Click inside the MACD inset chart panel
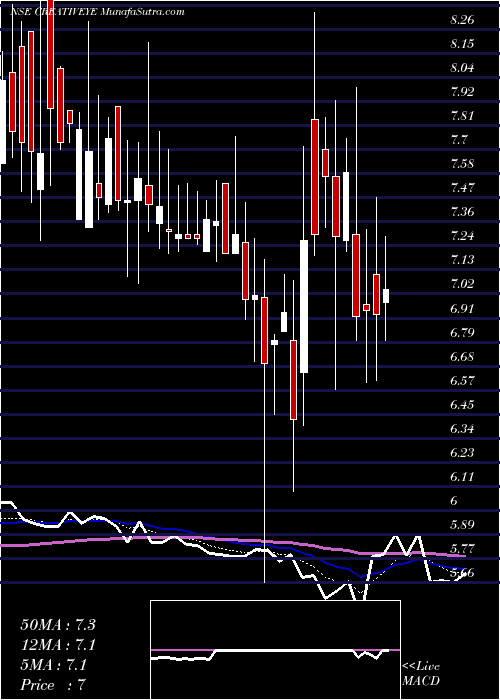Image resolution: width=500 pixels, height=700 pixels. tap(275, 650)
